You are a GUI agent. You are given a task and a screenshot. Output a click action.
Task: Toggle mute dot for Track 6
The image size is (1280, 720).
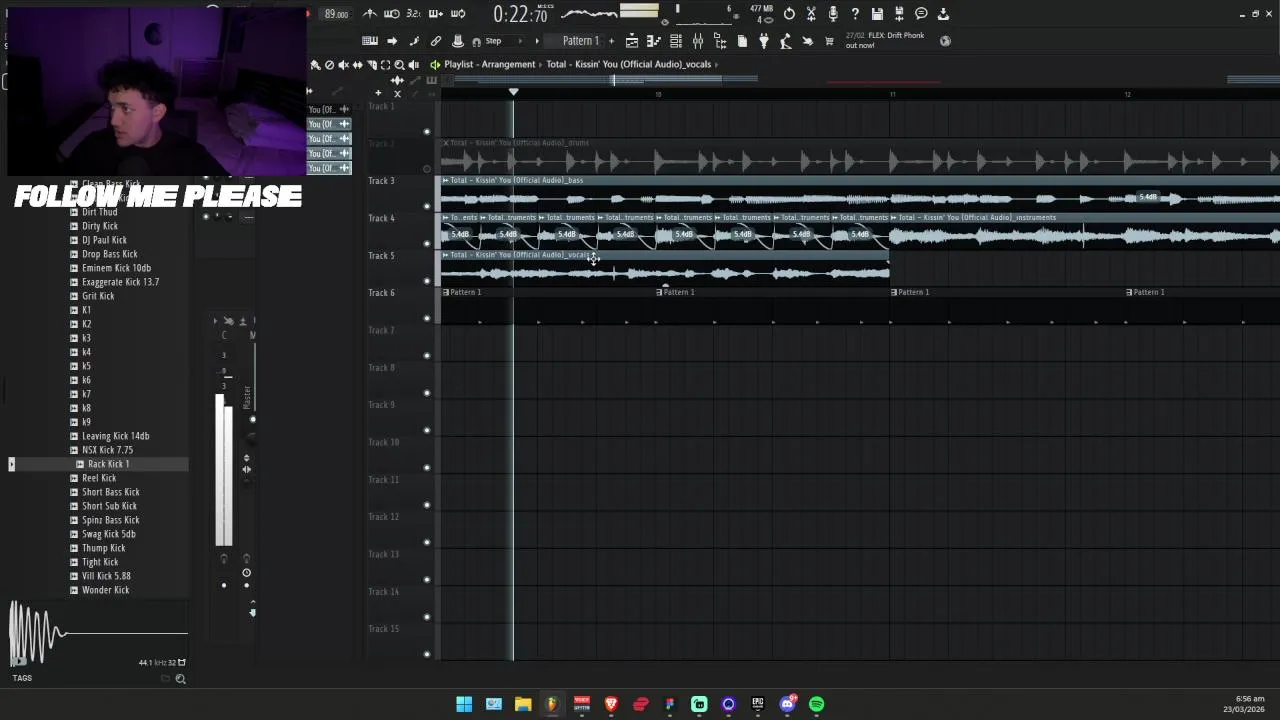click(x=427, y=319)
